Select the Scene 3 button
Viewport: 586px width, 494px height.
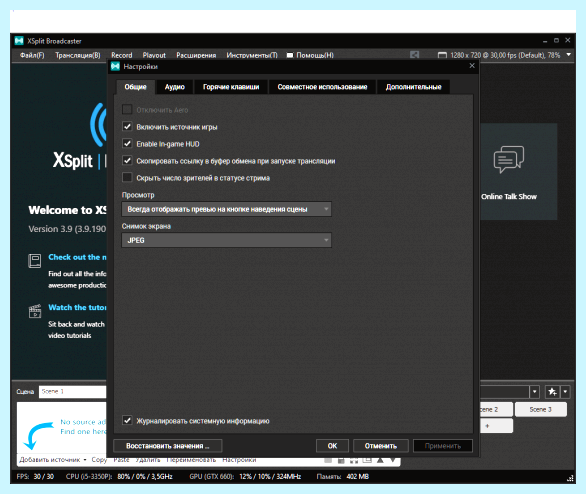click(x=541, y=410)
